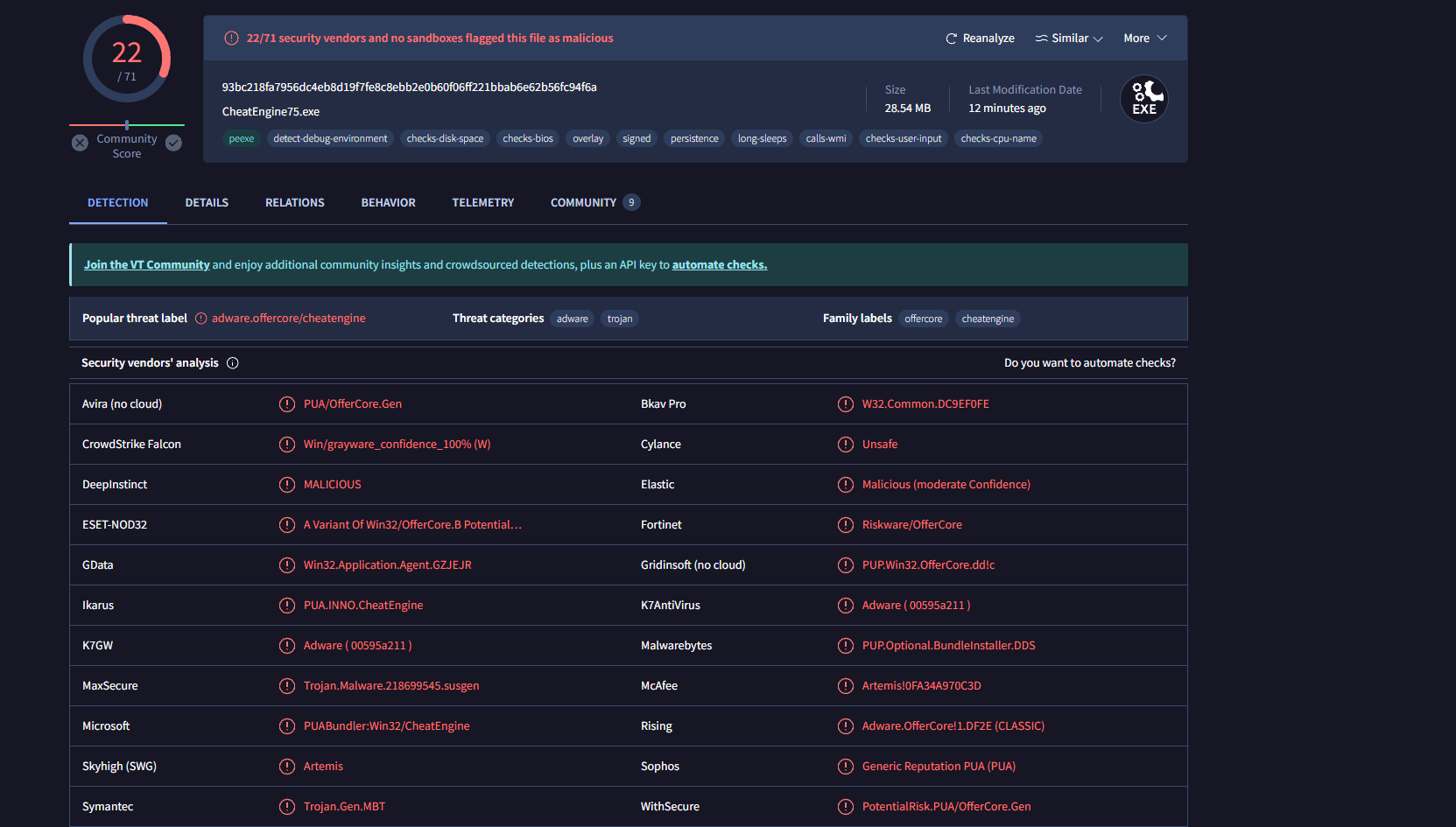Click the alert icon in the Cylance row
The width and height of the screenshot is (1456, 827).
(x=846, y=445)
